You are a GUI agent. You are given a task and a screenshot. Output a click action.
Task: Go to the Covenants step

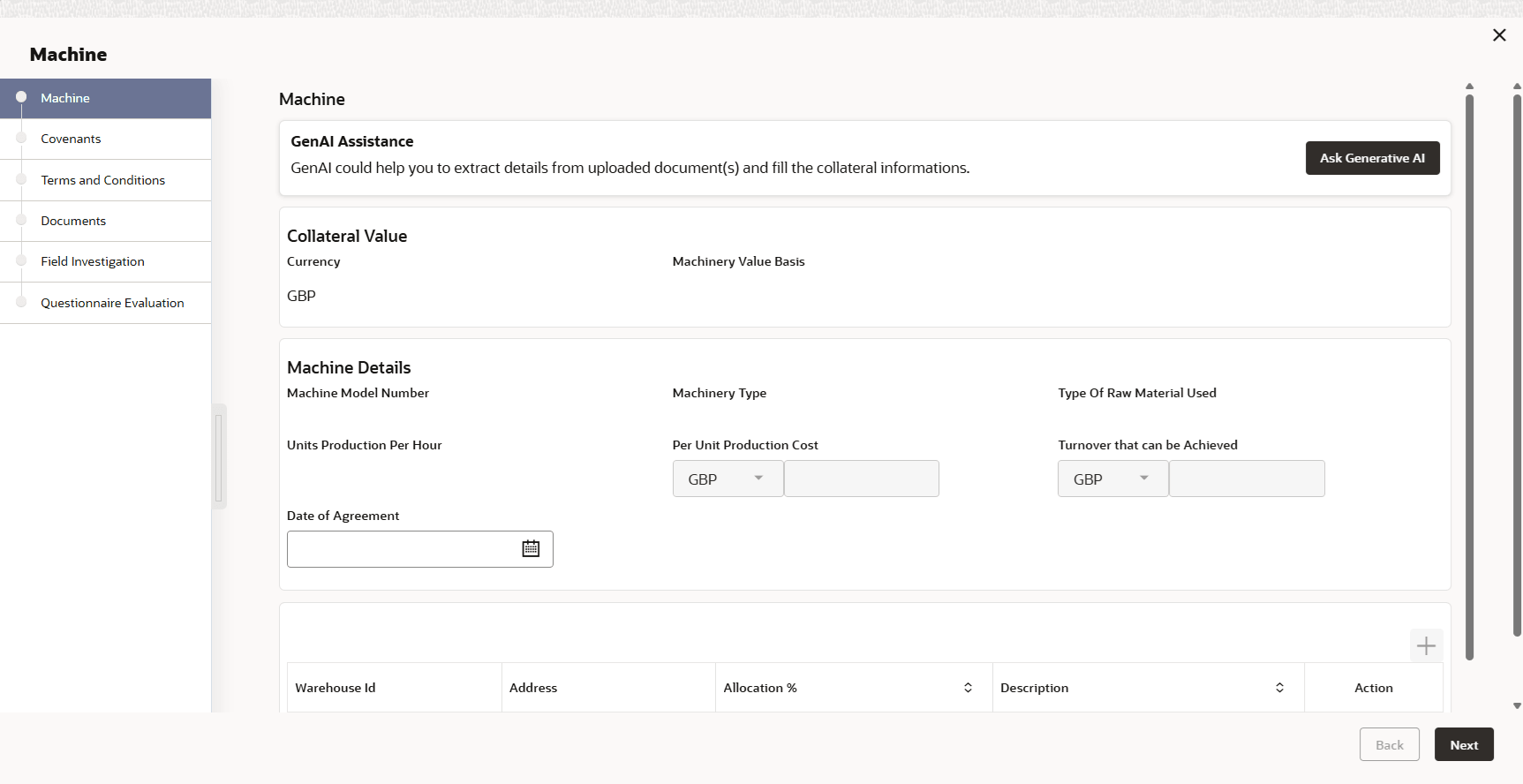[x=71, y=139]
